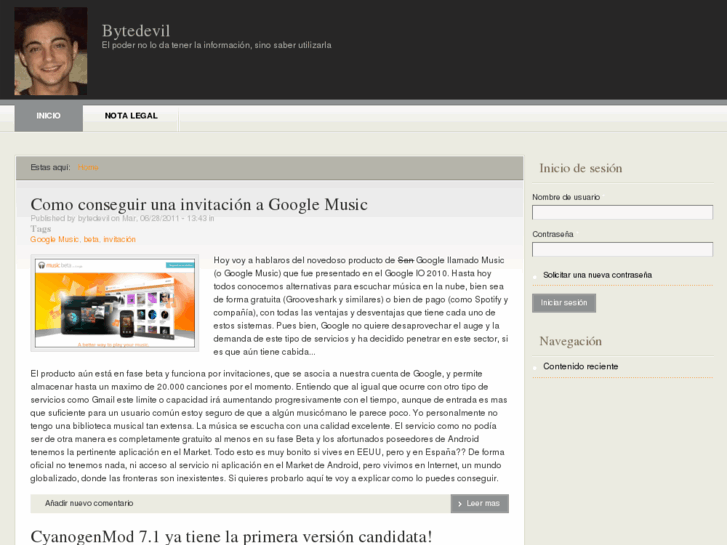Select the invitación tag
The height and width of the screenshot is (545, 727).
(x=119, y=239)
